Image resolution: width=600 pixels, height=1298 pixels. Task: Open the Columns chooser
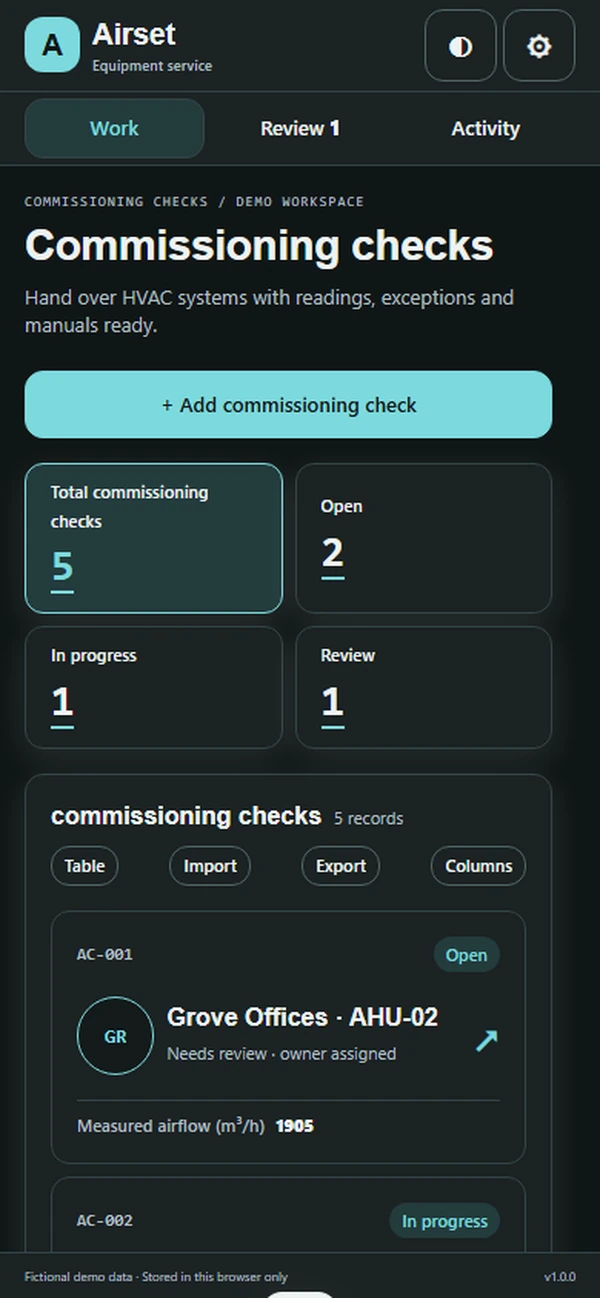click(x=478, y=866)
